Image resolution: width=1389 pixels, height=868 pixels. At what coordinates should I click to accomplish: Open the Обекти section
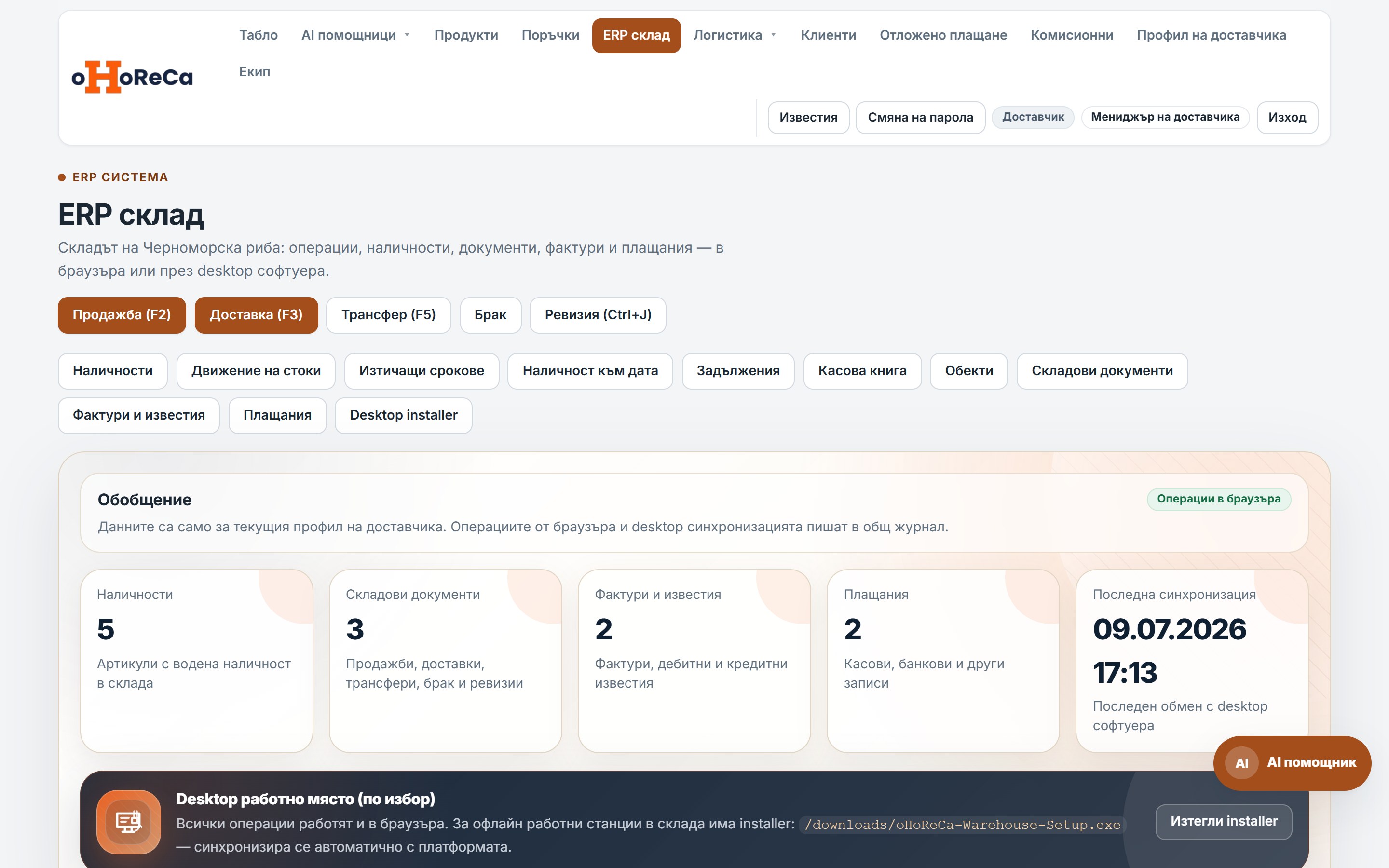point(969,371)
